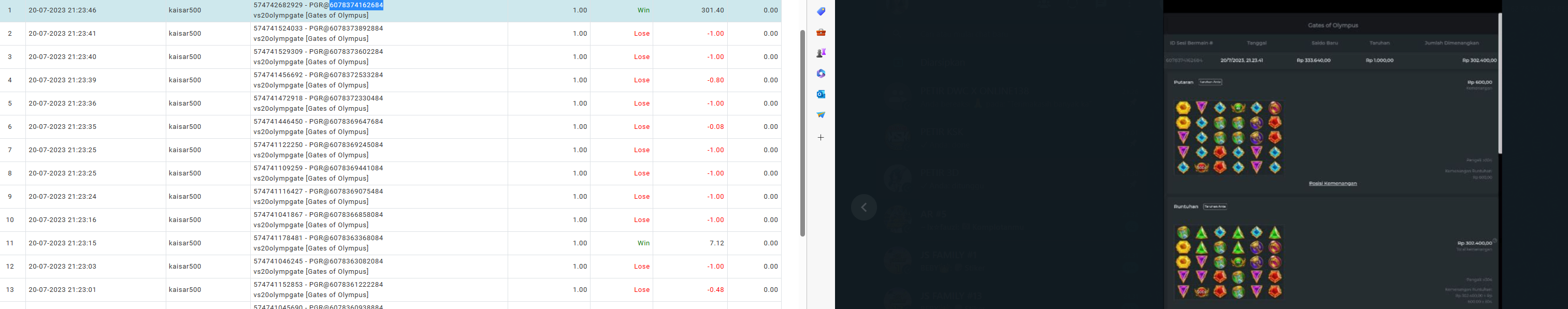The image size is (1568, 309).
Task: Click bet ID 574741046245 in row 12
Action: (278, 261)
